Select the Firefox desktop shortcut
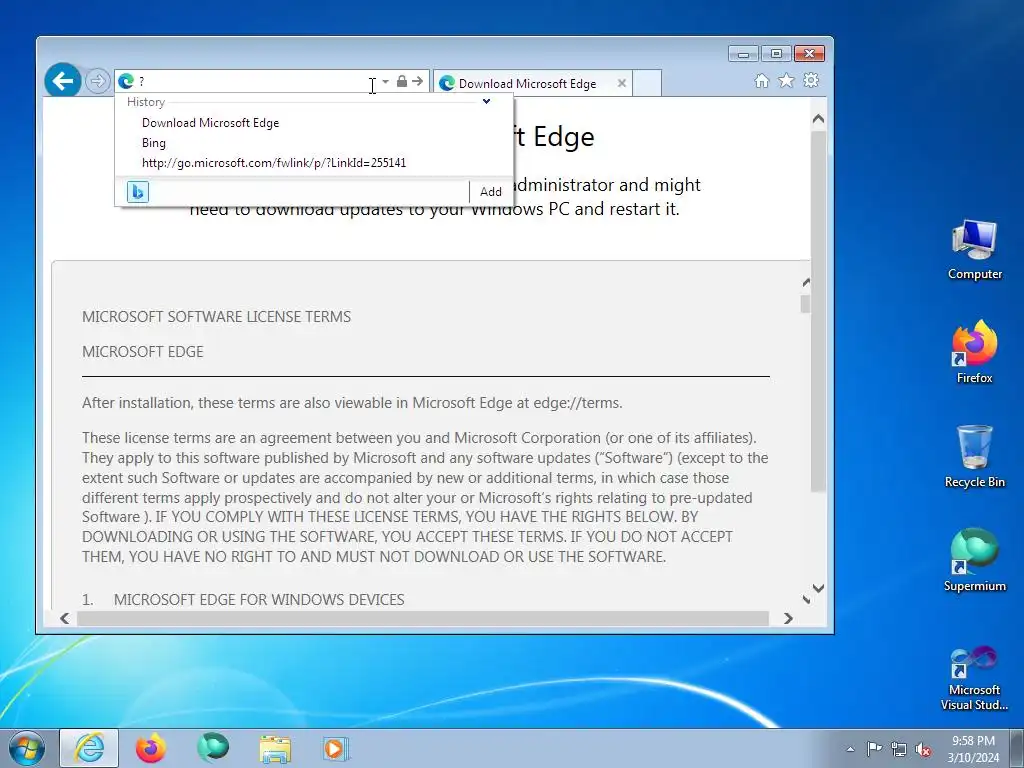 pos(974,353)
